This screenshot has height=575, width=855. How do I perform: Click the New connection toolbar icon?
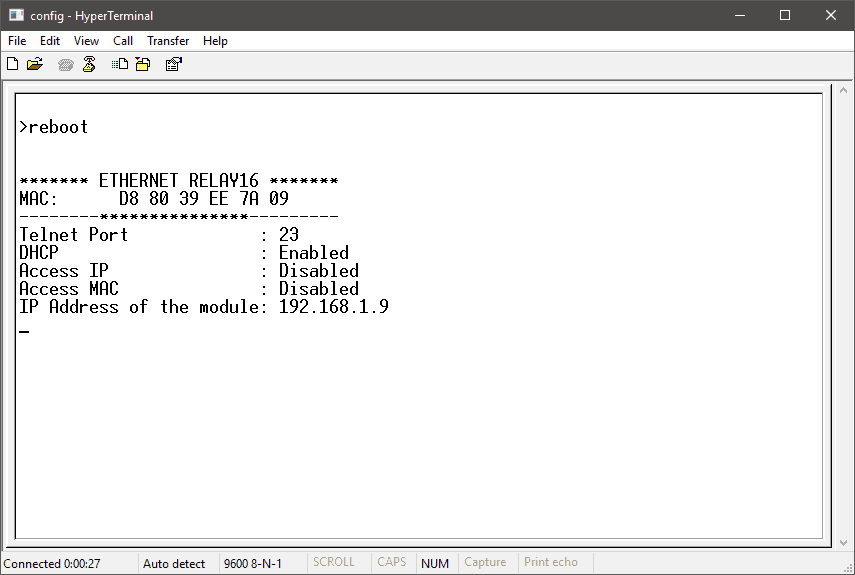(x=13, y=65)
